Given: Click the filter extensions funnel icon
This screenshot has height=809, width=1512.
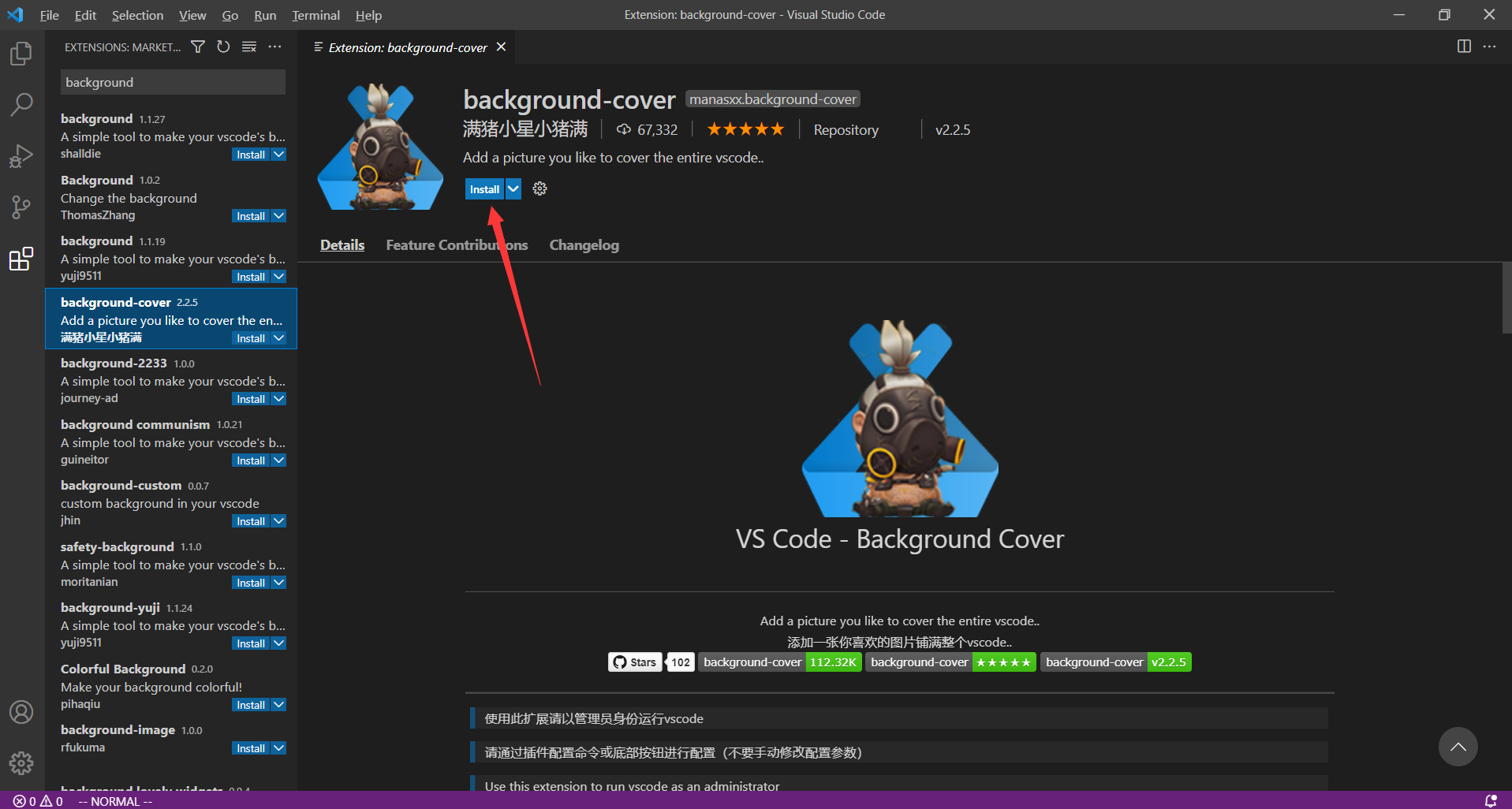Looking at the screenshot, I should coord(198,47).
